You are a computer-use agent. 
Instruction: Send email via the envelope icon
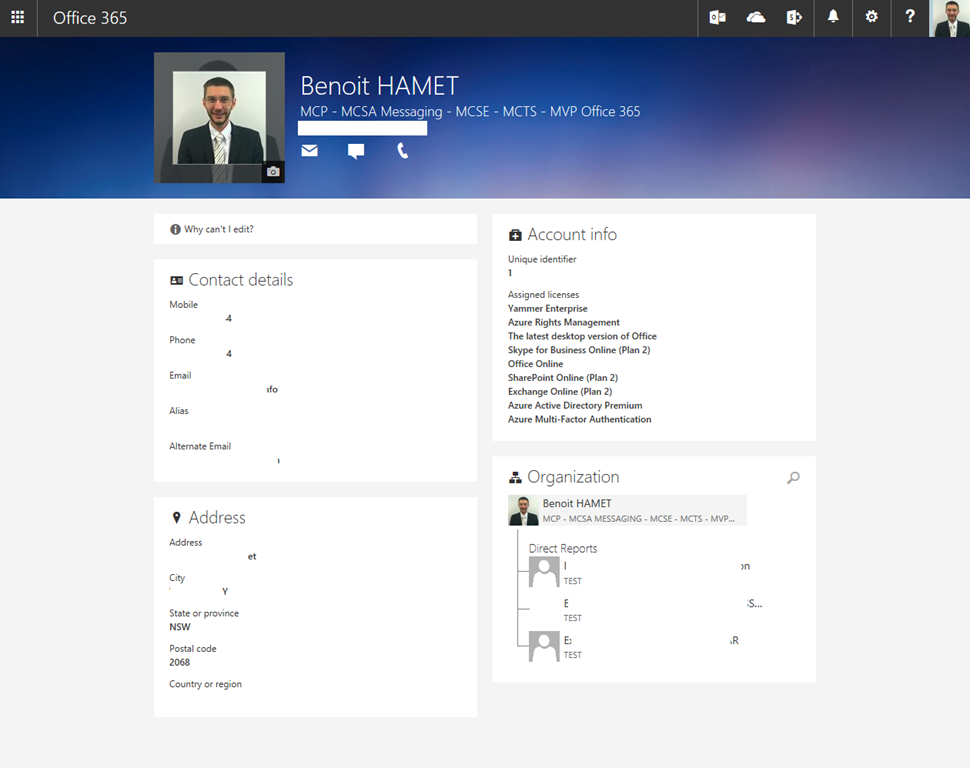point(310,151)
